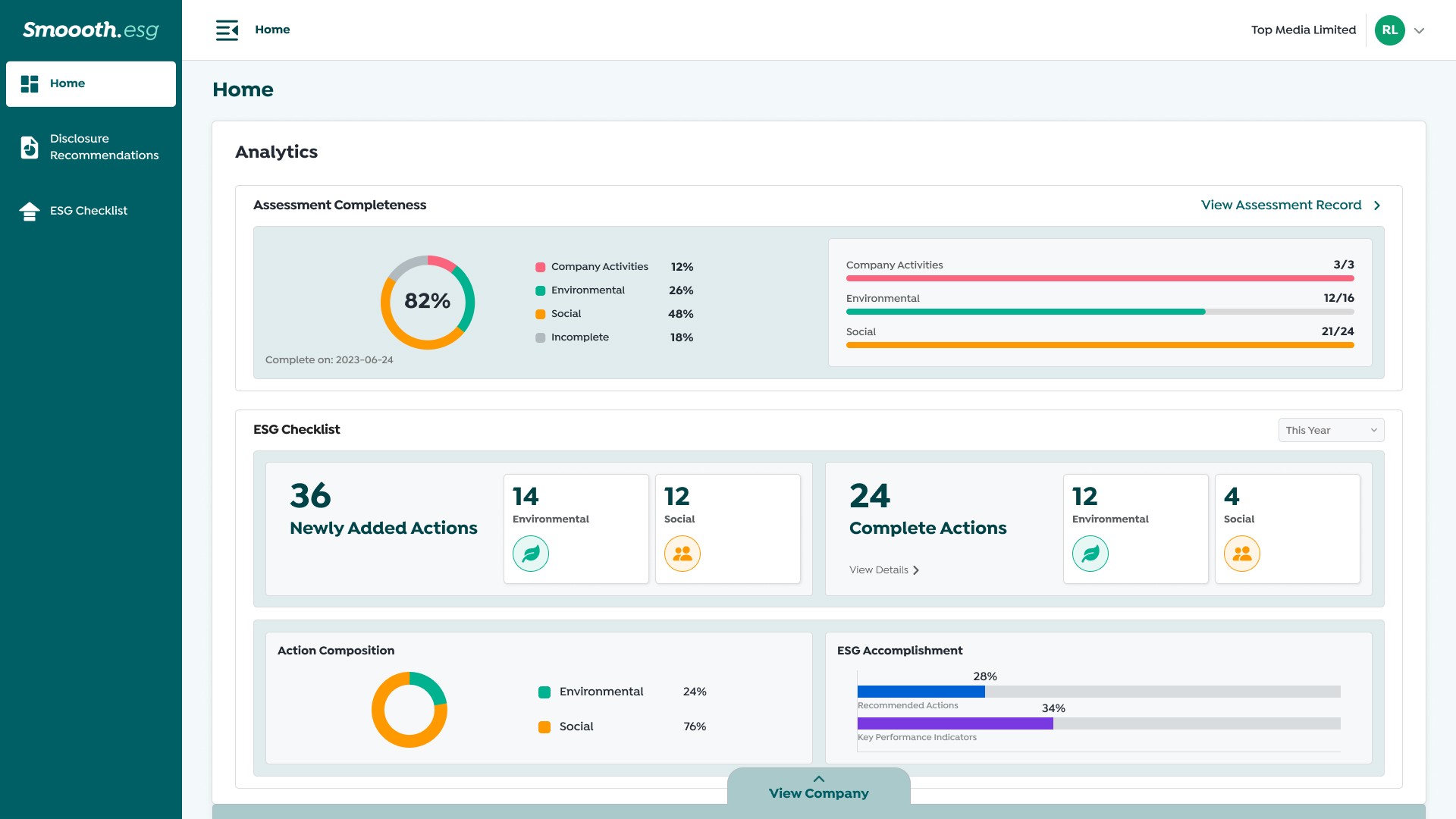Click people icon in Complete Actions Social card
This screenshot has height=819, width=1456.
pos(1242,554)
